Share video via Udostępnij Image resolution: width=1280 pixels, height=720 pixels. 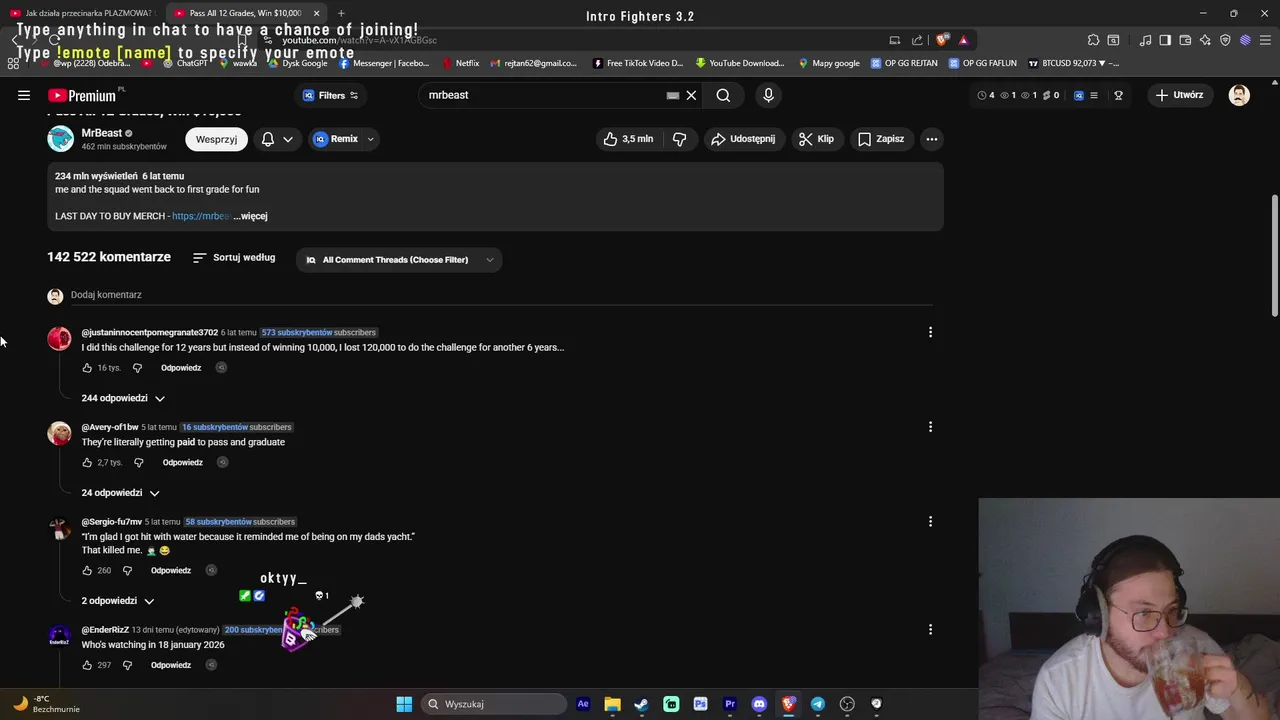coord(743,139)
